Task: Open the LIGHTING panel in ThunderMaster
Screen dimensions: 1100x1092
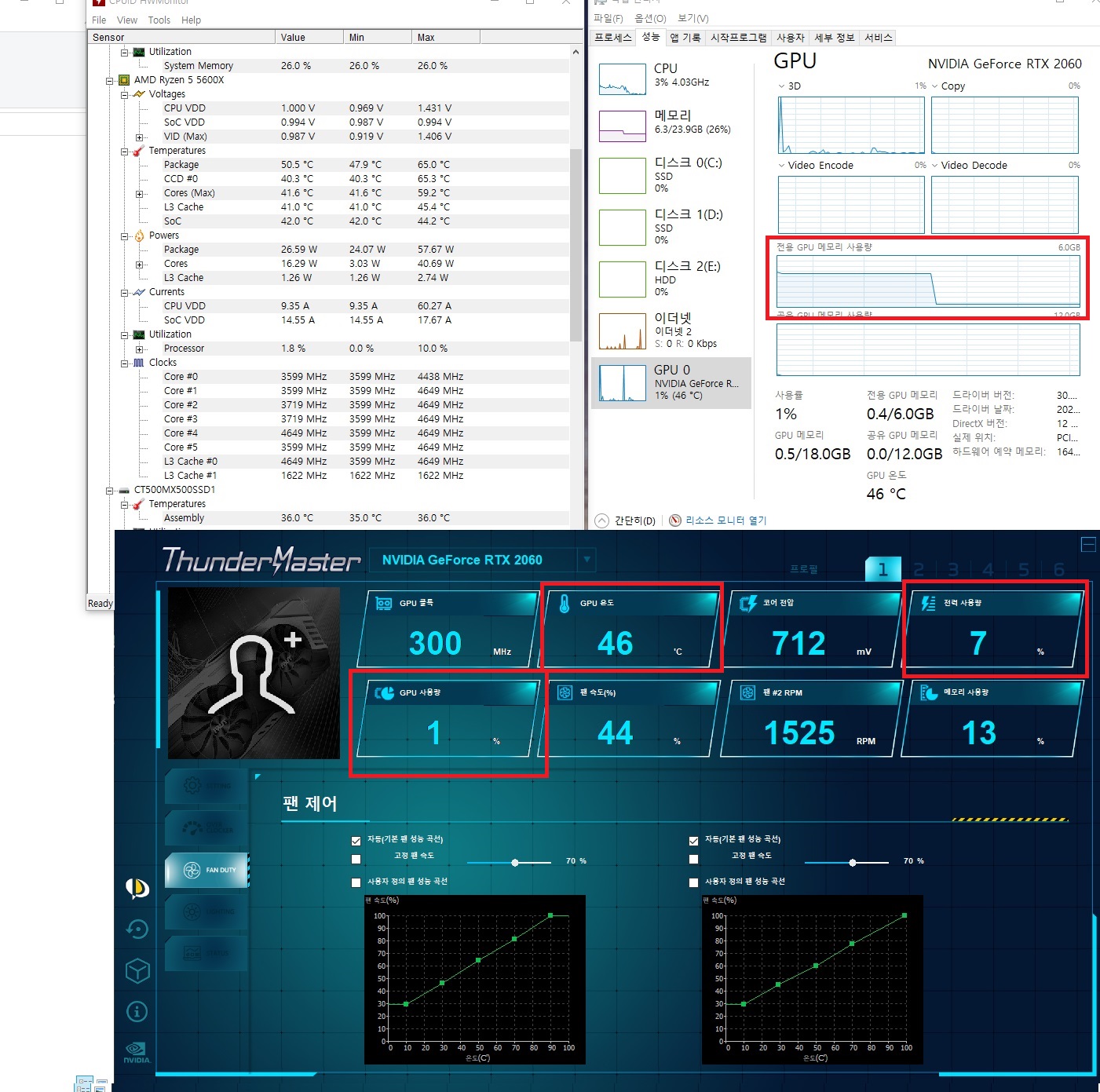Action: 206,911
